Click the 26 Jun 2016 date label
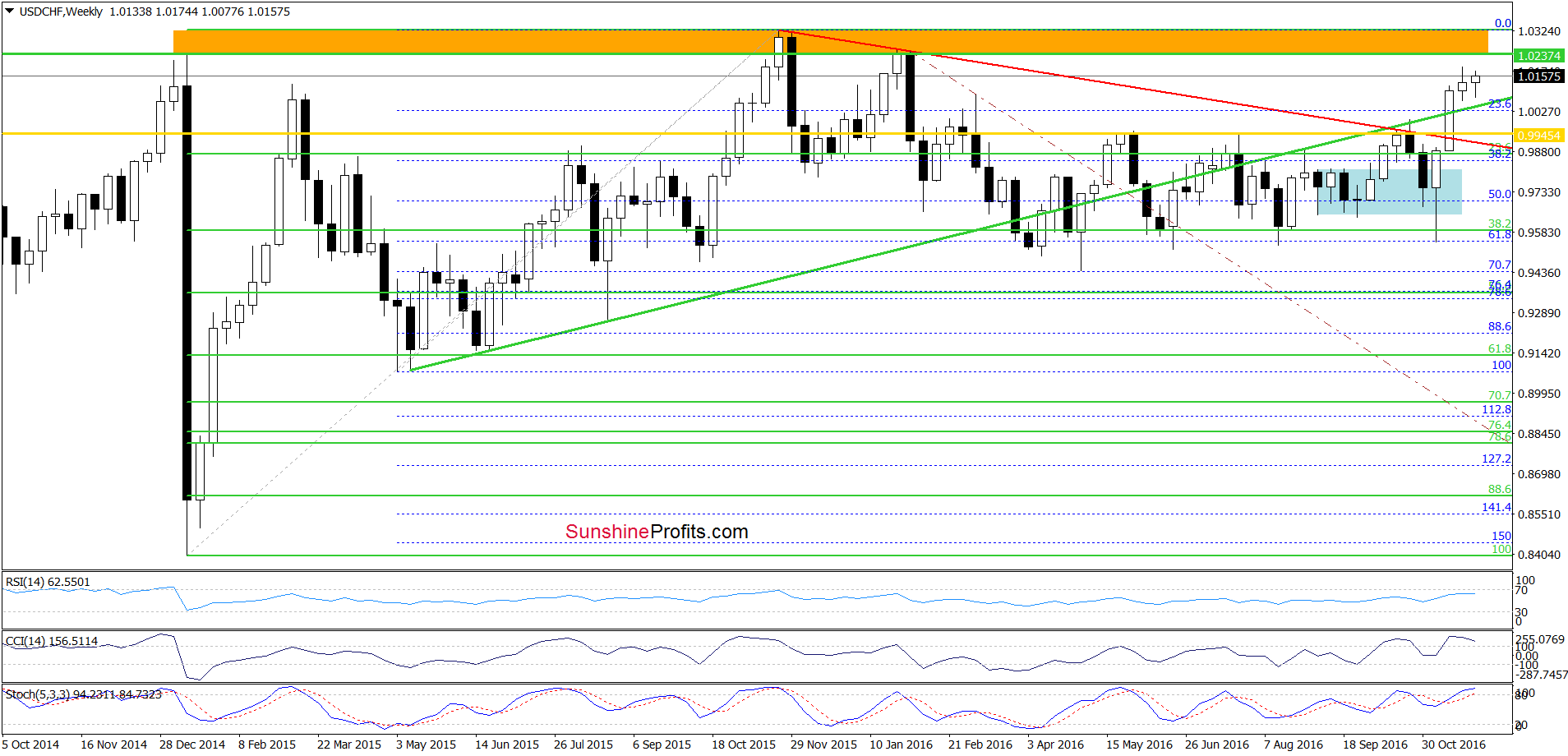Screen dimensions: 1568x756 point(1217,744)
